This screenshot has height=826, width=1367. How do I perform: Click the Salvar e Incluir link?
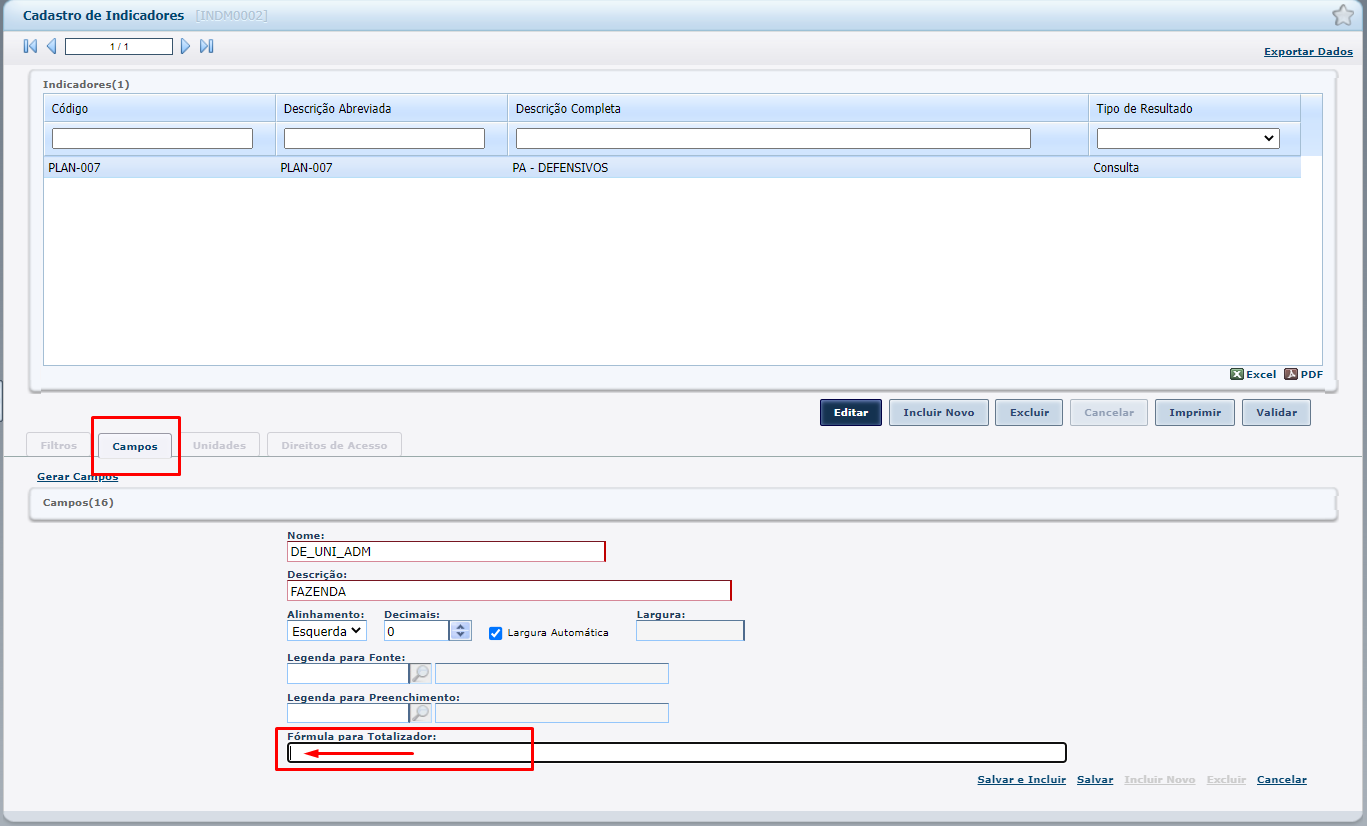point(1021,779)
